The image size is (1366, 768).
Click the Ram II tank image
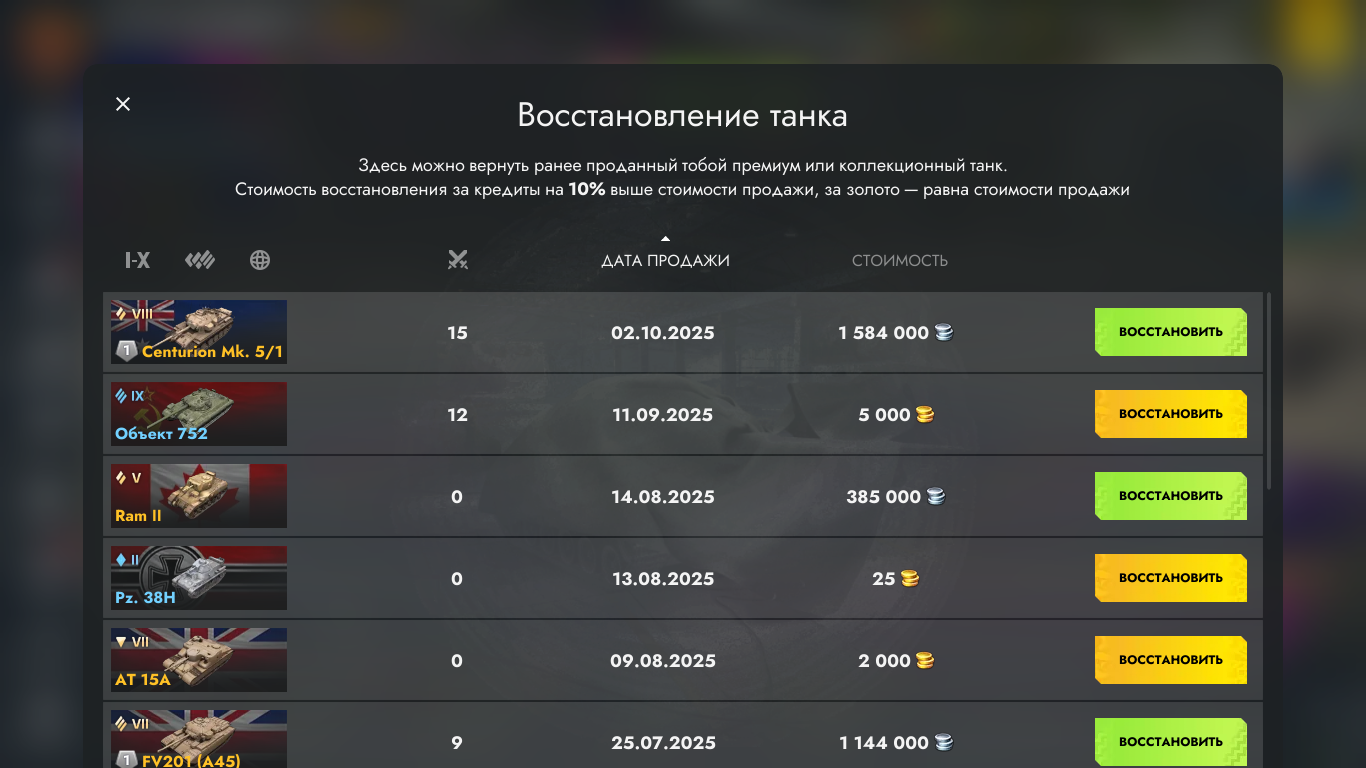coord(199,496)
